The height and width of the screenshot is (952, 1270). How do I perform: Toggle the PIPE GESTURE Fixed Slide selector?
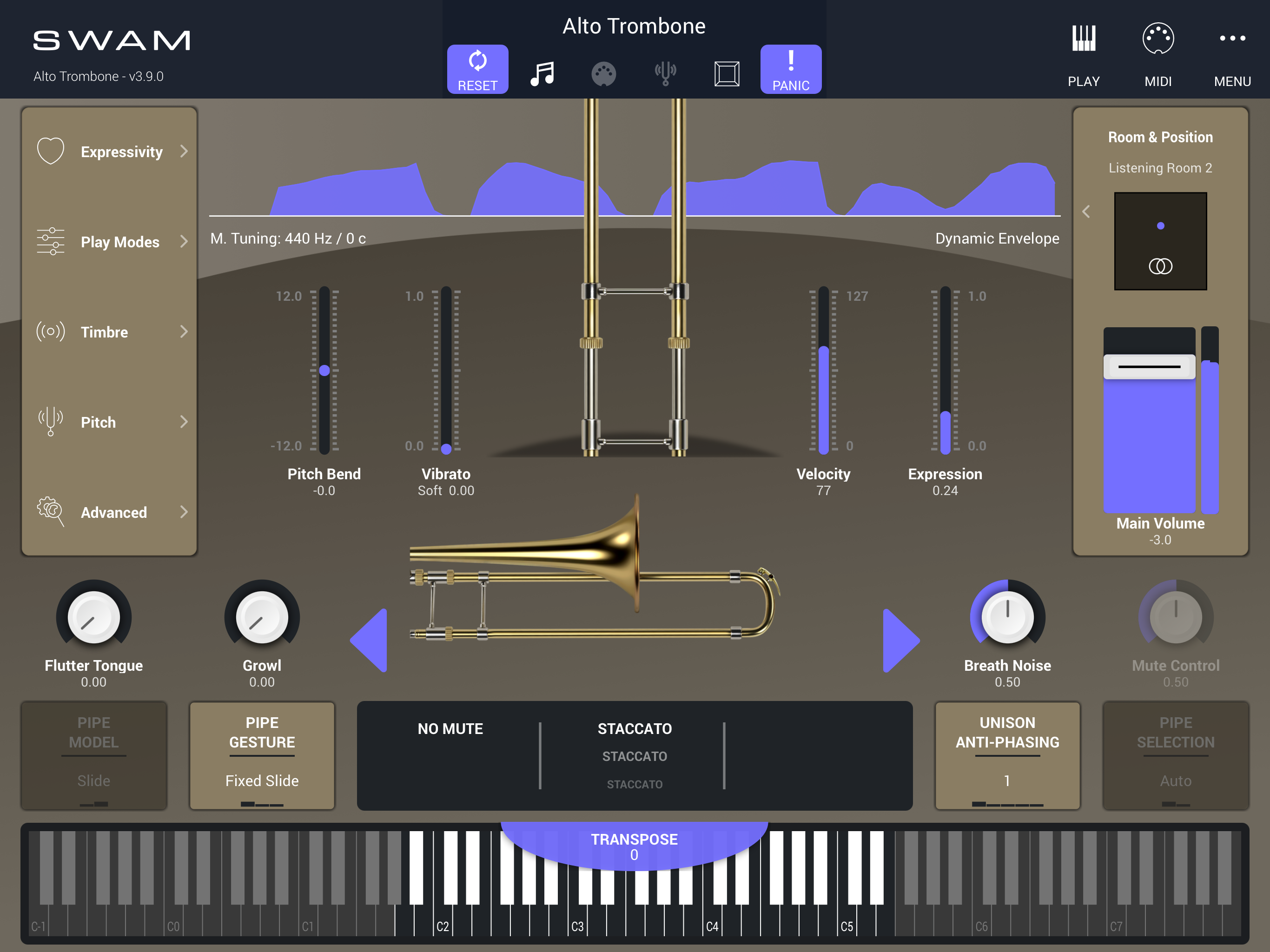click(262, 756)
